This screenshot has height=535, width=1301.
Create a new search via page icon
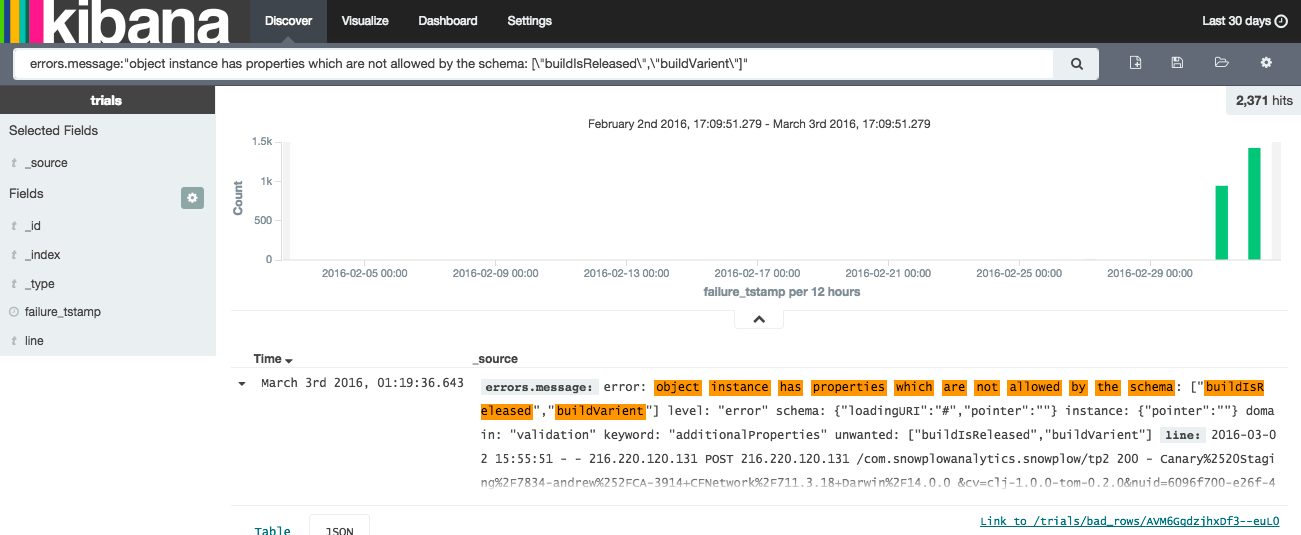(1135, 62)
